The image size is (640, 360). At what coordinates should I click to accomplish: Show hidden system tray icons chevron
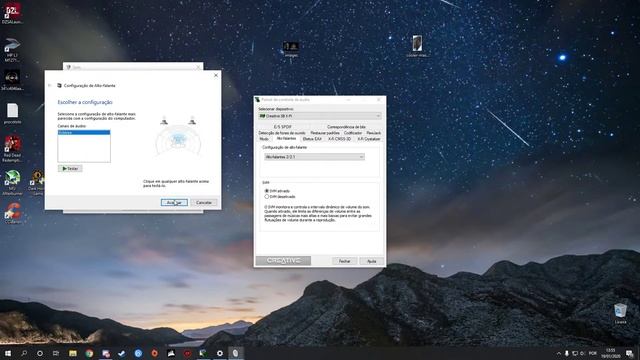[558, 353]
